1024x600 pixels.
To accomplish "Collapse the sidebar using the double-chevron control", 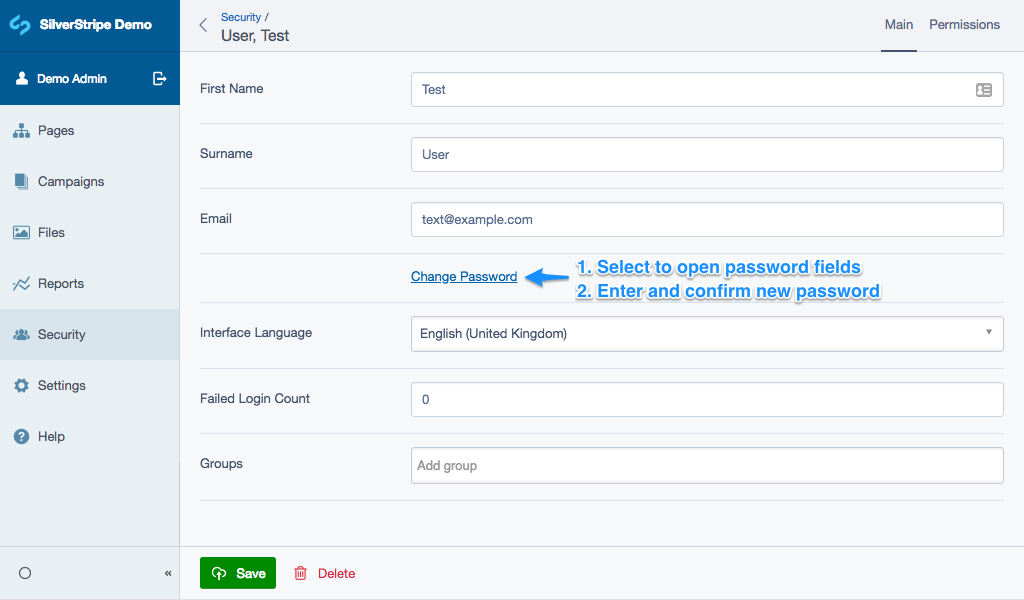I will pyautogui.click(x=167, y=573).
